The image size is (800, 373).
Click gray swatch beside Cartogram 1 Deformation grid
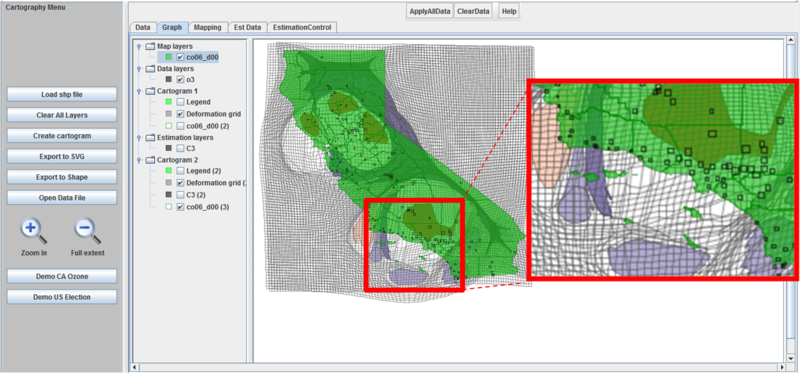tap(168, 114)
